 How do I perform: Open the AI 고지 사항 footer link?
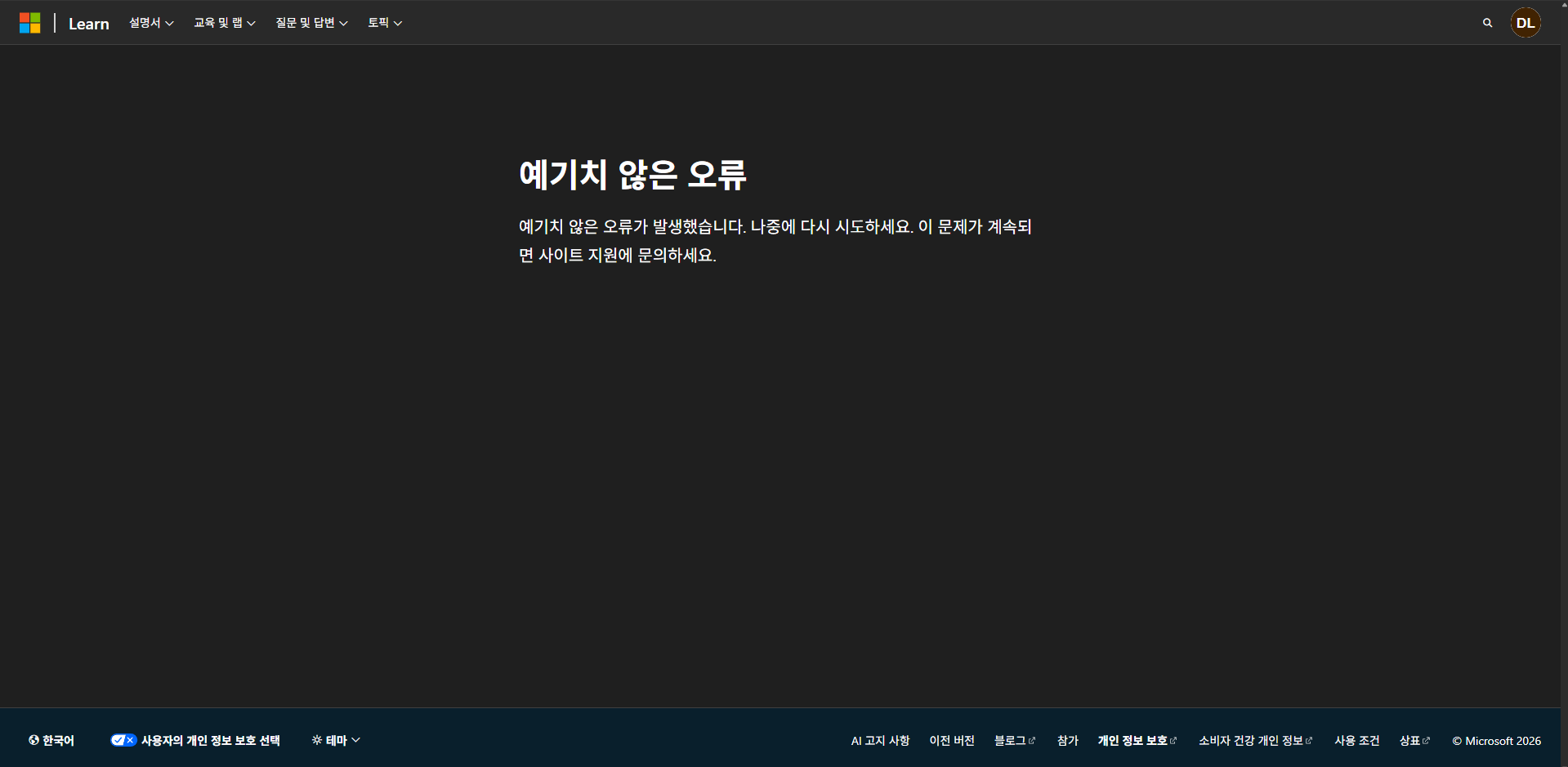880,741
